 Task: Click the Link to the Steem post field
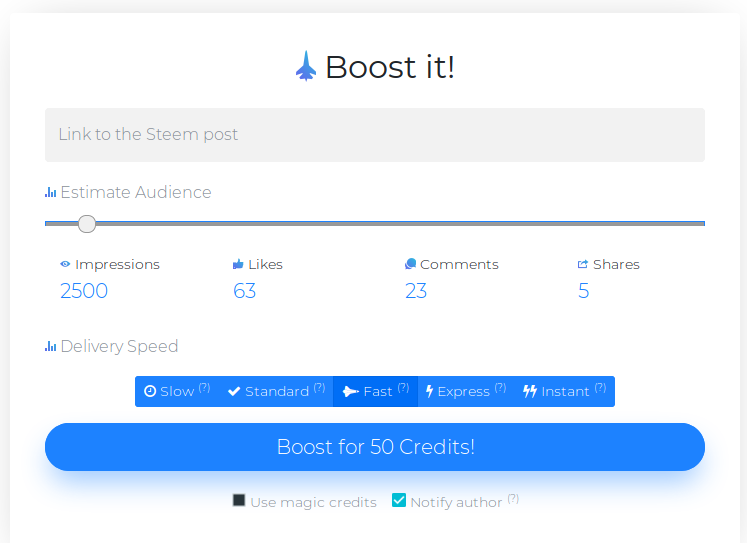click(x=374, y=135)
